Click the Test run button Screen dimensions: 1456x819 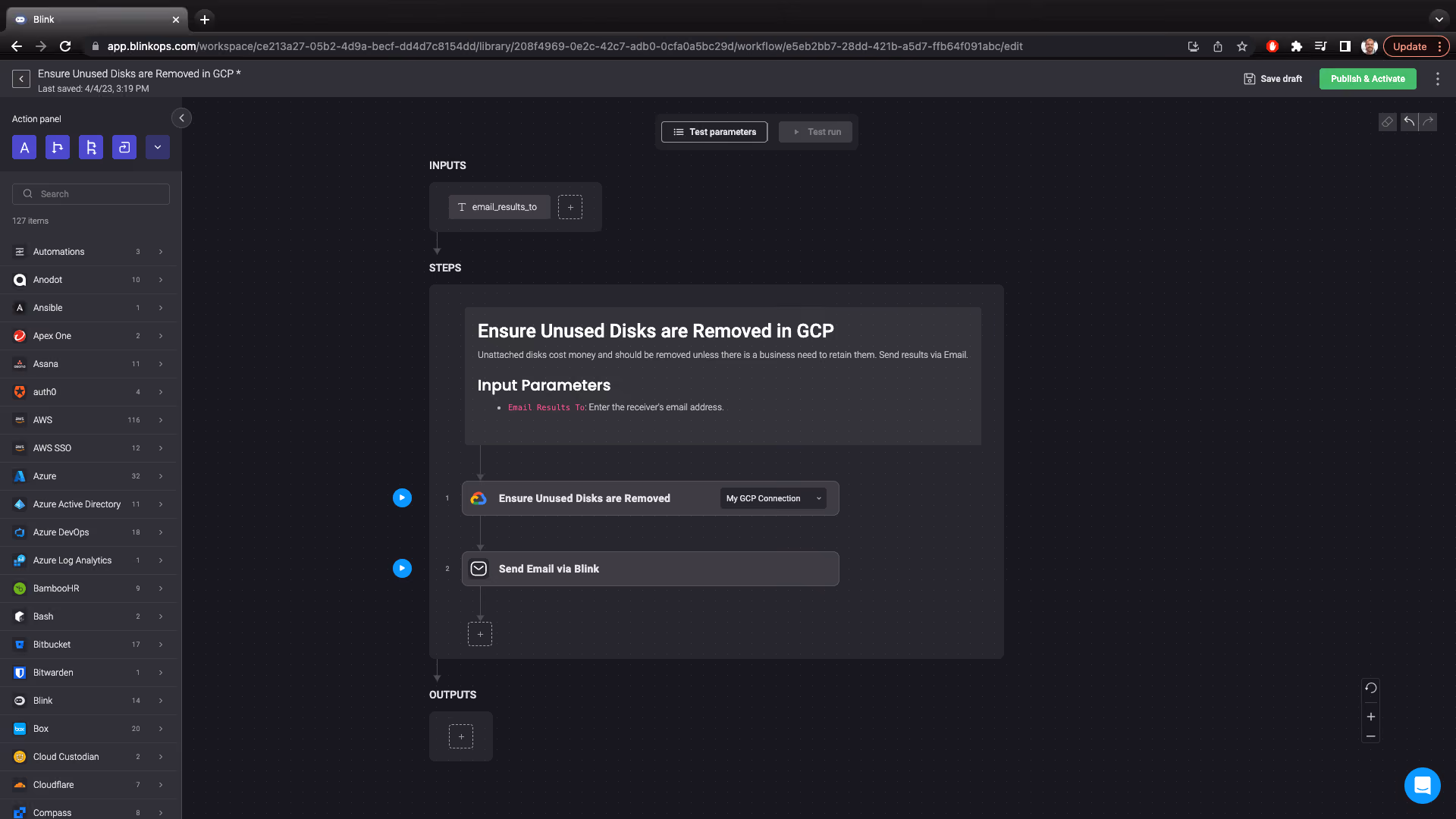[815, 132]
